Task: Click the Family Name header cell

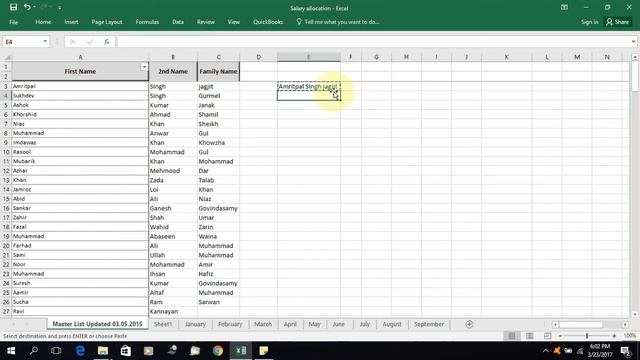Action: pyautogui.click(x=218, y=71)
